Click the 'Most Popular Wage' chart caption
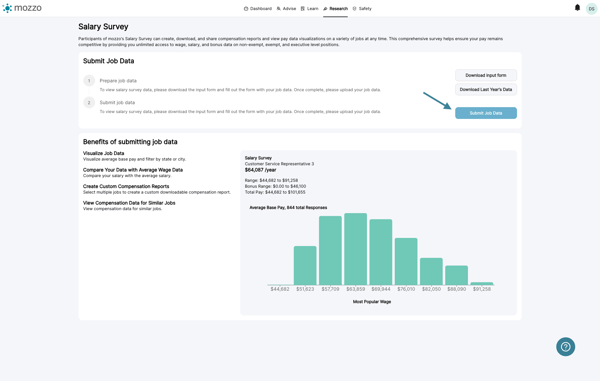The height and width of the screenshot is (381, 600). pos(372,302)
